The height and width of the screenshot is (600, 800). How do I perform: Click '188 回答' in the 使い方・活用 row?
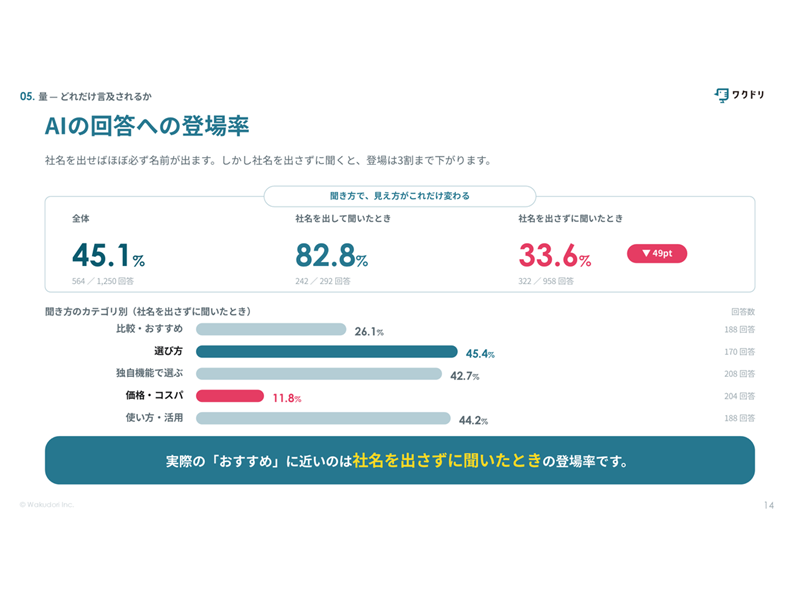click(740, 418)
